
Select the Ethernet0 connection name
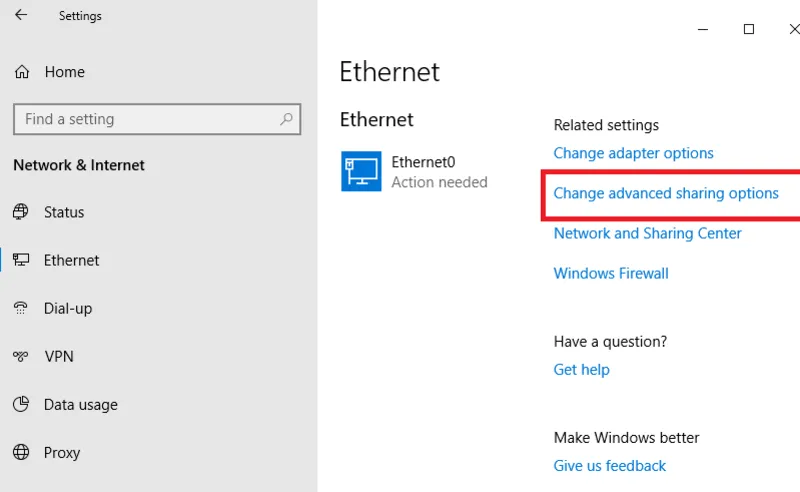click(423, 162)
